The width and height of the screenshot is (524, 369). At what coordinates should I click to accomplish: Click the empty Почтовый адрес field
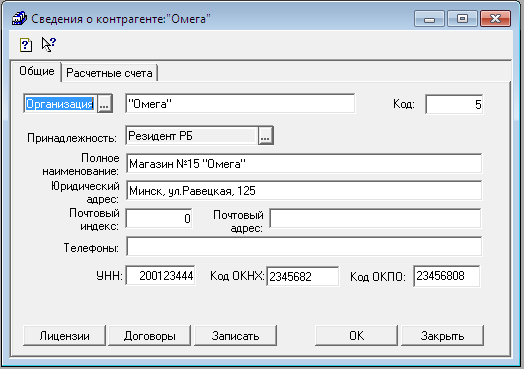(375, 219)
